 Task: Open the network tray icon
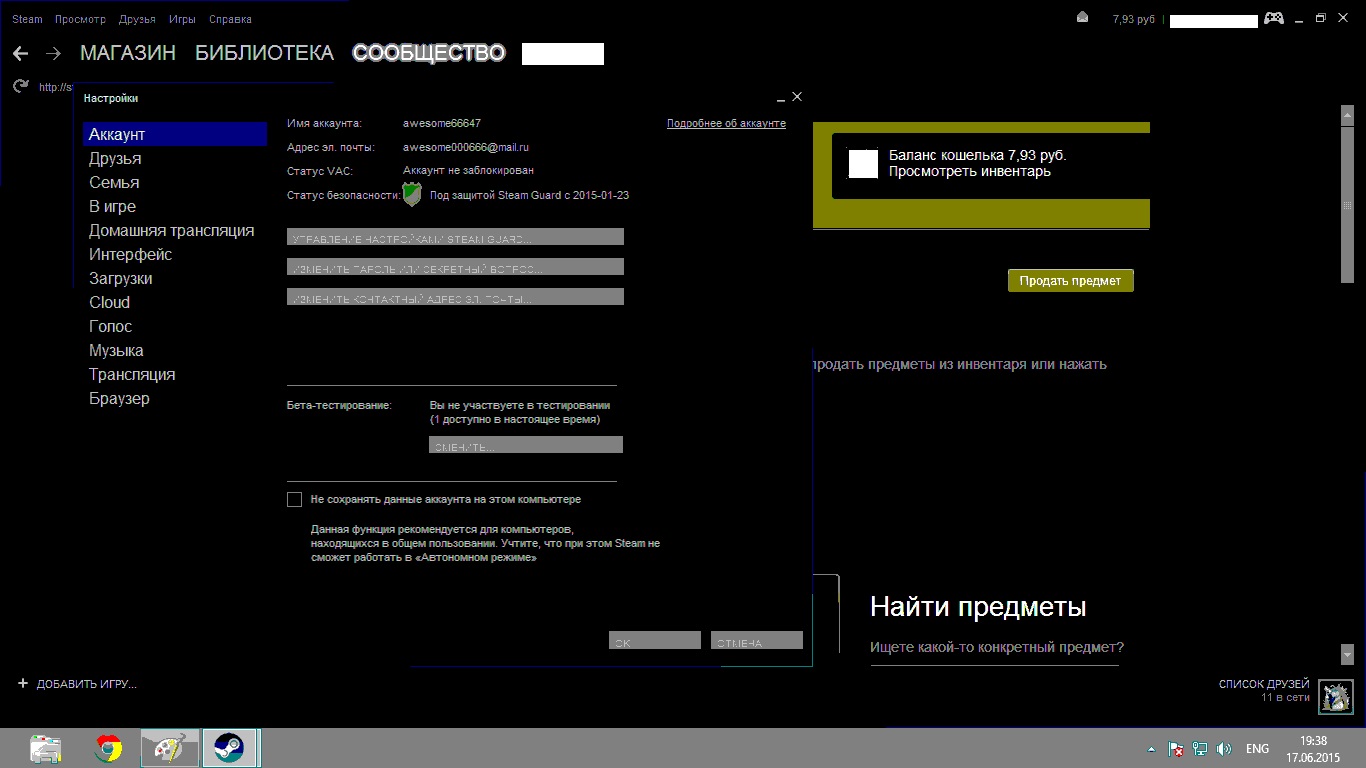(x=1200, y=749)
